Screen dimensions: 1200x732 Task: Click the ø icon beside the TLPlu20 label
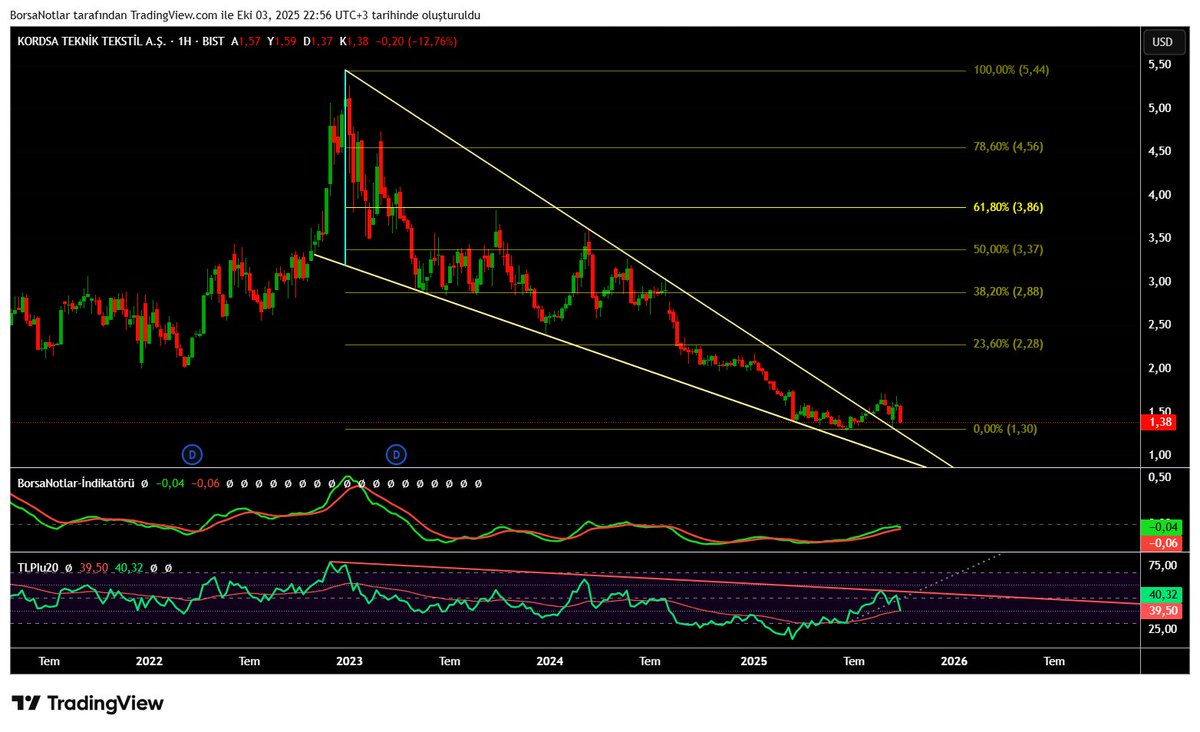[68, 566]
